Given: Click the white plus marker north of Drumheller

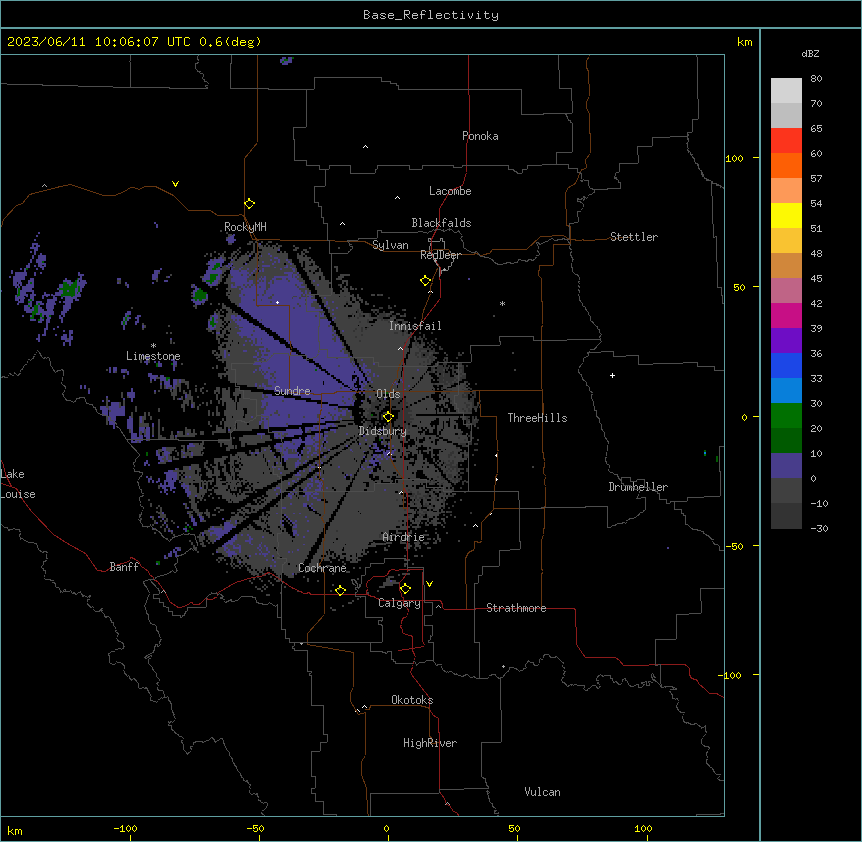Looking at the screenshot, I should coord(612,375).
